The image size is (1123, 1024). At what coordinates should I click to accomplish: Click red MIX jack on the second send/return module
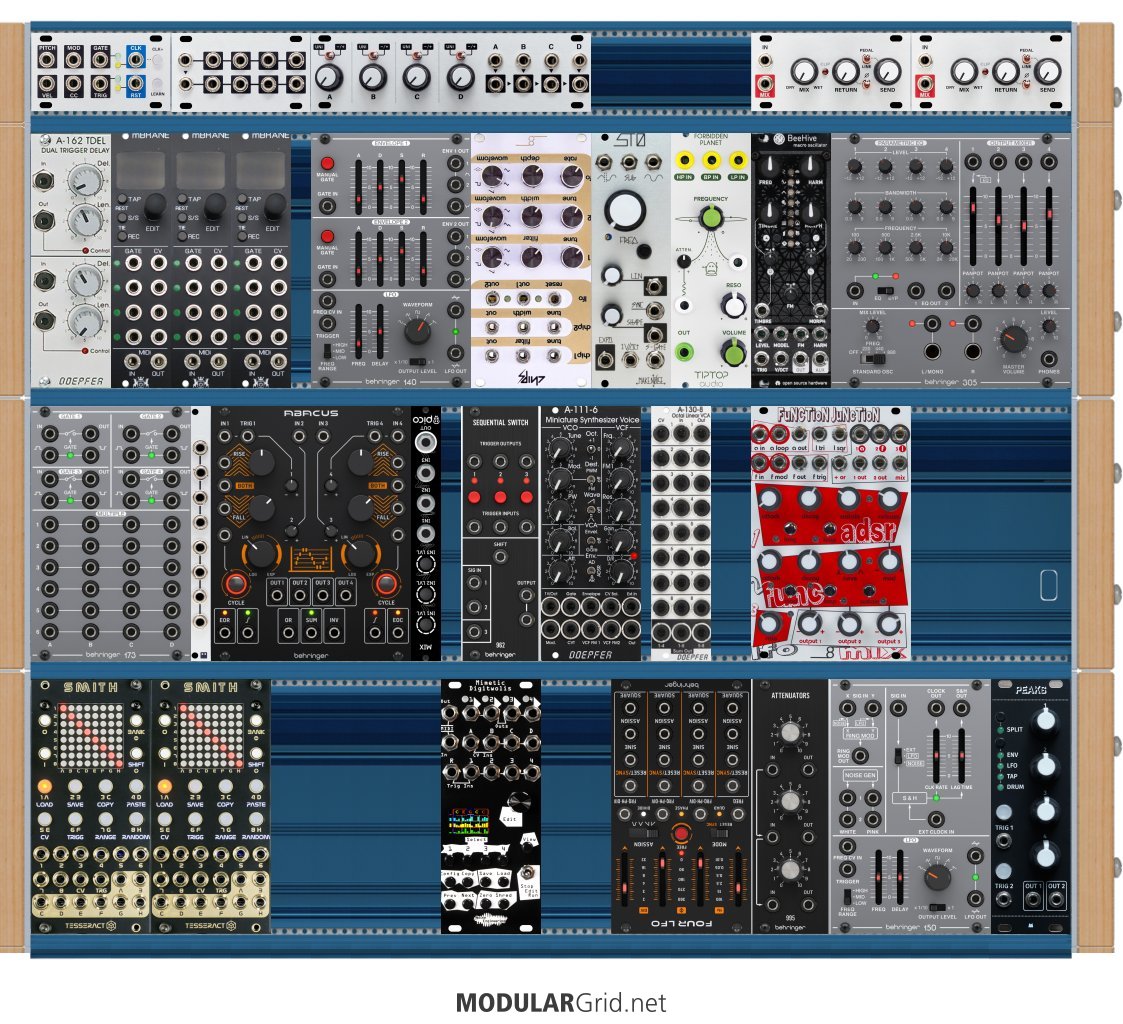(925, 86)
